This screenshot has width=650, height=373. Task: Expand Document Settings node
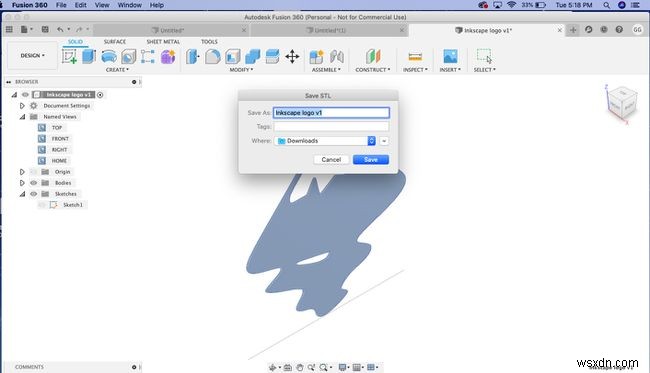22,106
